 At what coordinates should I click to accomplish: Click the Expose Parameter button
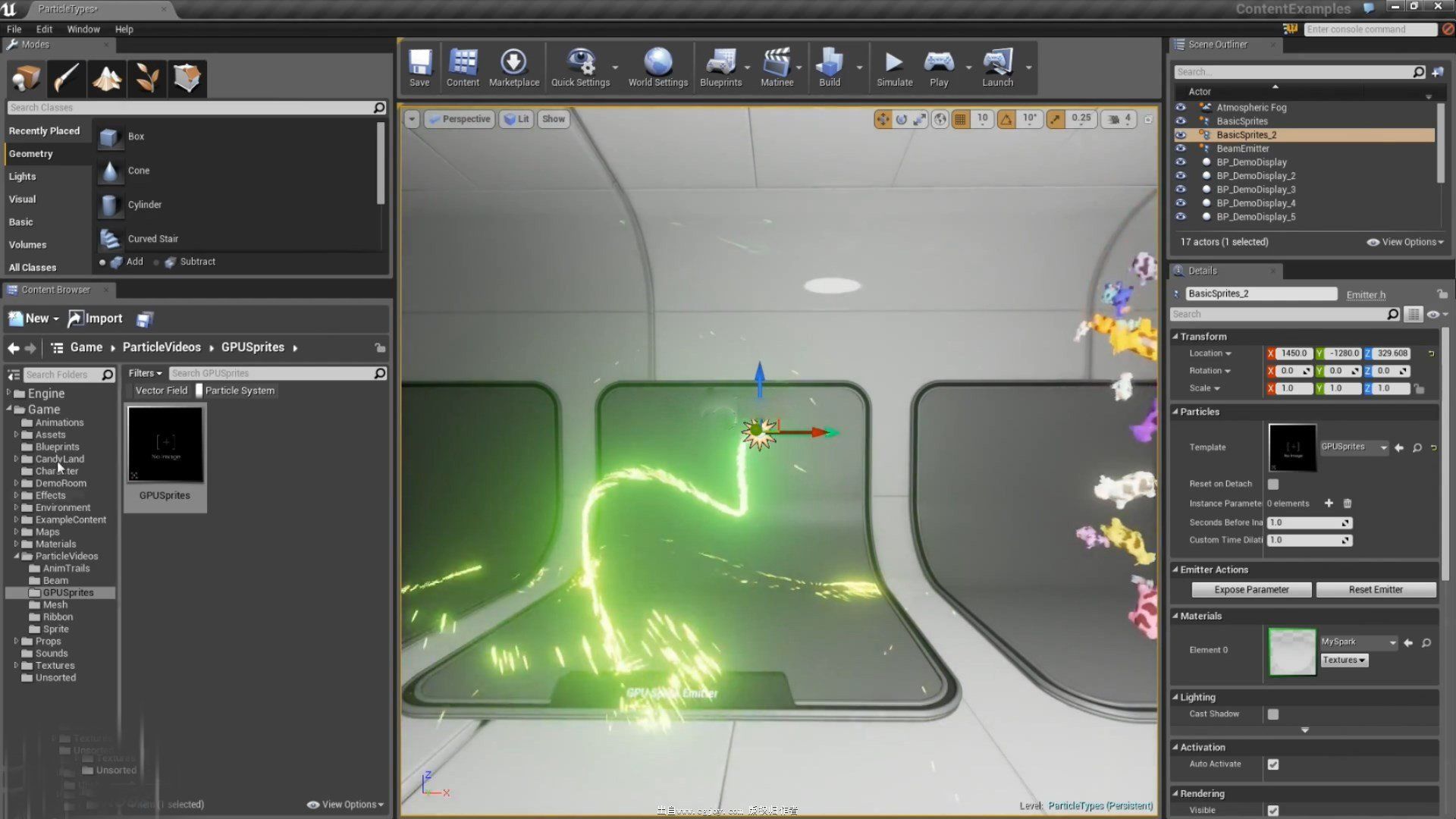tap(1251, 590)
